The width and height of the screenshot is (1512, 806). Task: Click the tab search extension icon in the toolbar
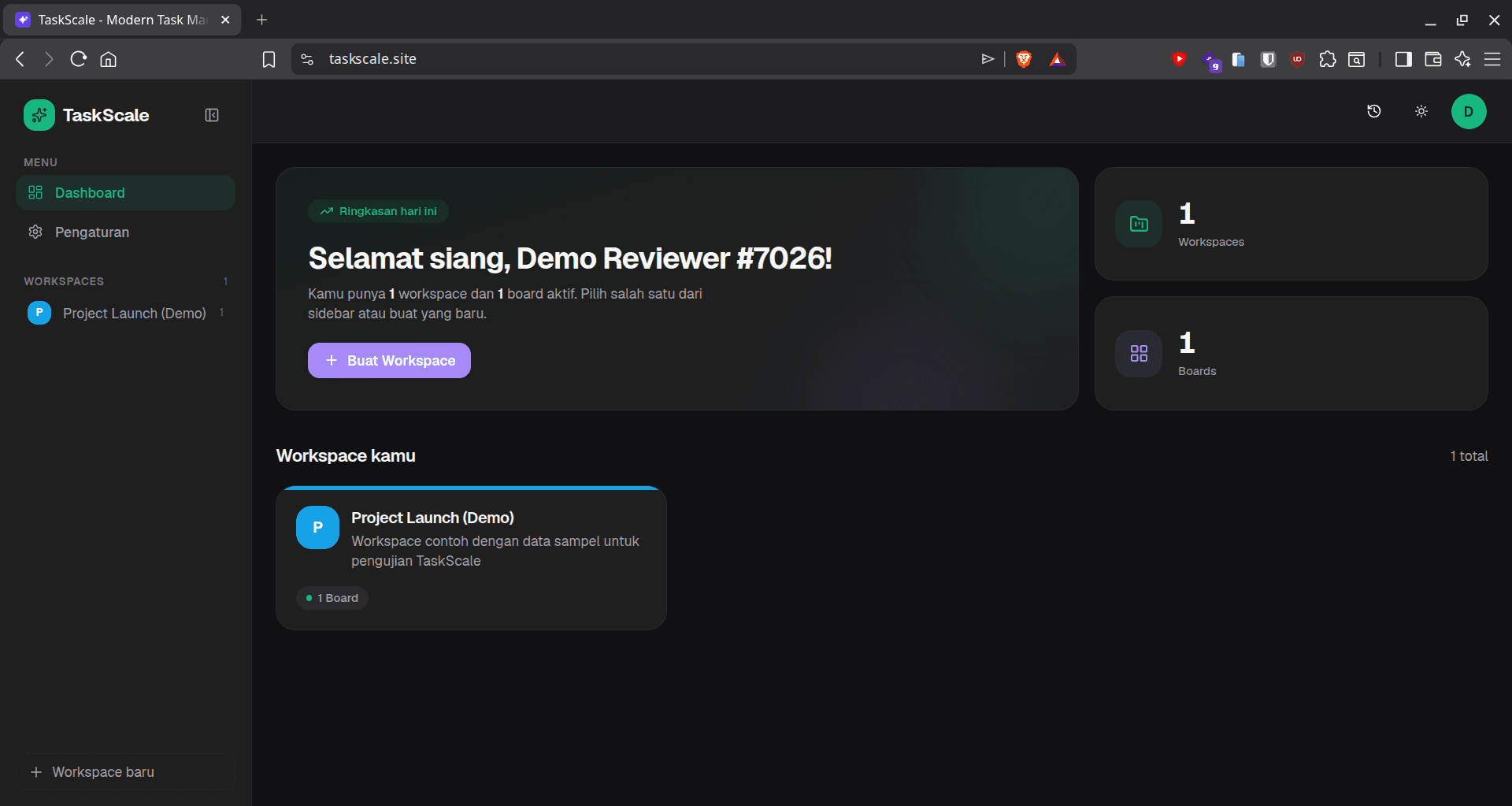(1357, 59)
